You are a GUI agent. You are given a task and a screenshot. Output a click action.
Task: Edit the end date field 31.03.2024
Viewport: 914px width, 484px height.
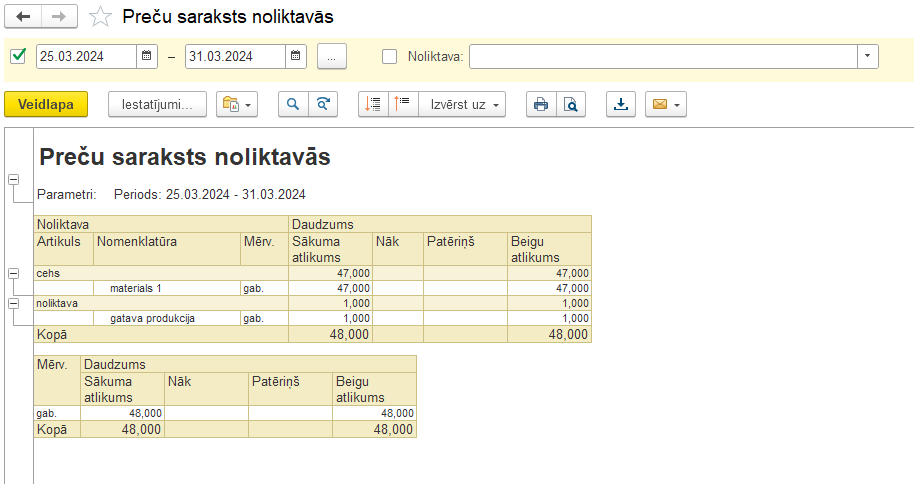[x=235, y=57]
